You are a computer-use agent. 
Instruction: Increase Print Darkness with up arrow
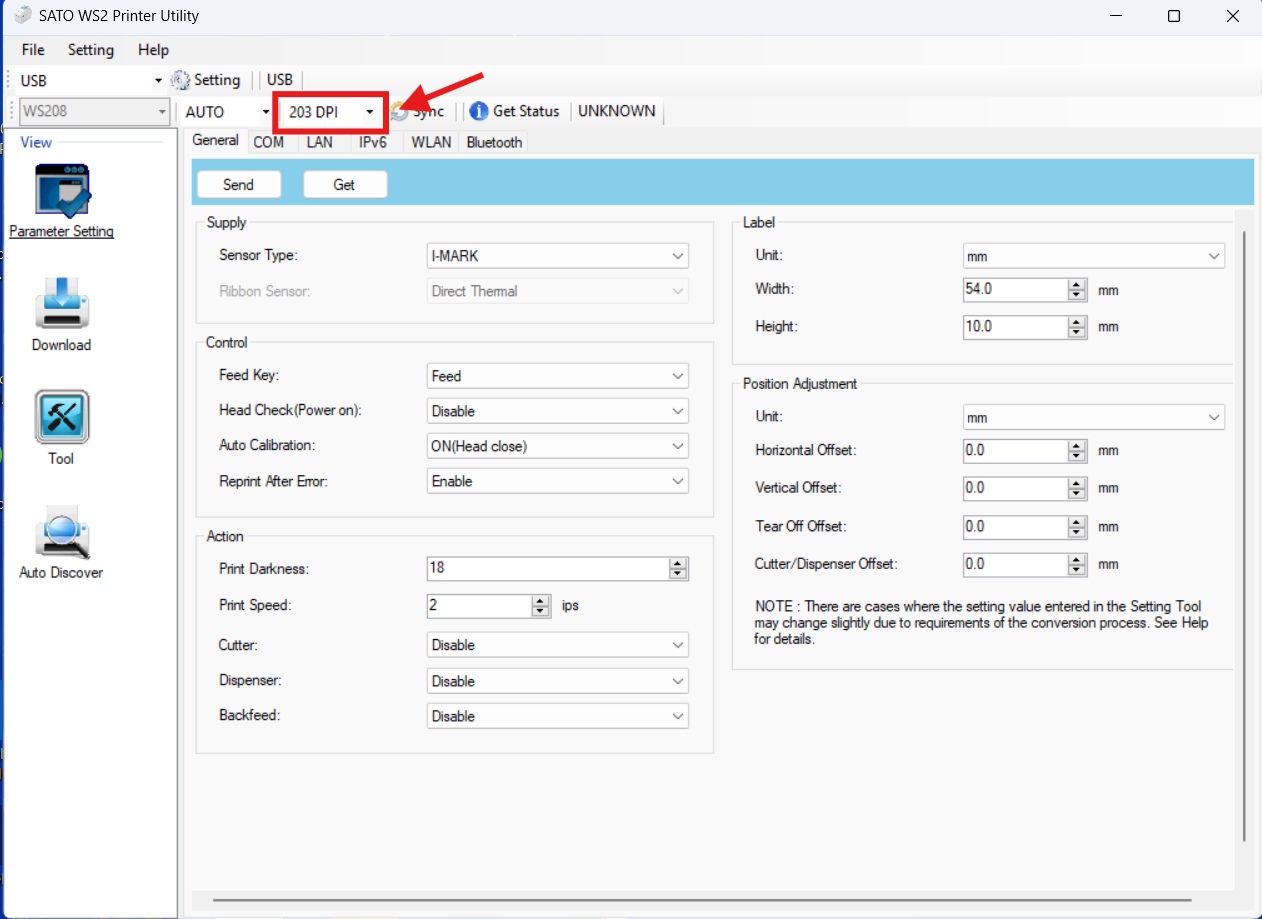(x=678, y=564)
